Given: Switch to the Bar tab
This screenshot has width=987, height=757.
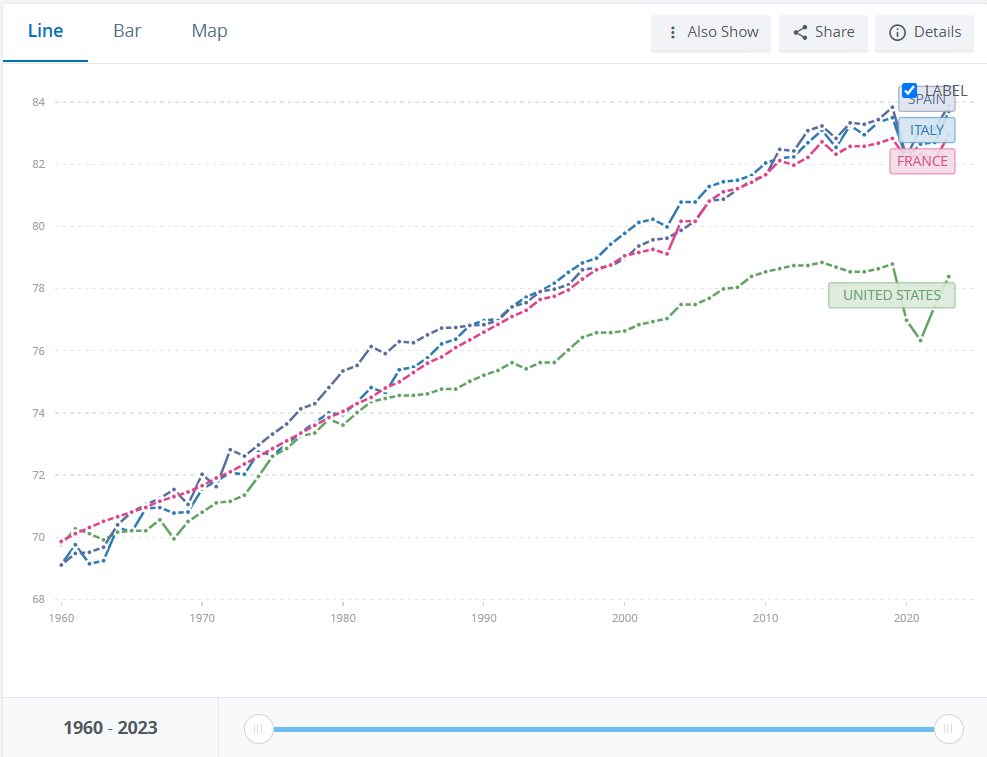Looking at the screenshot, I should coord(127,31).
